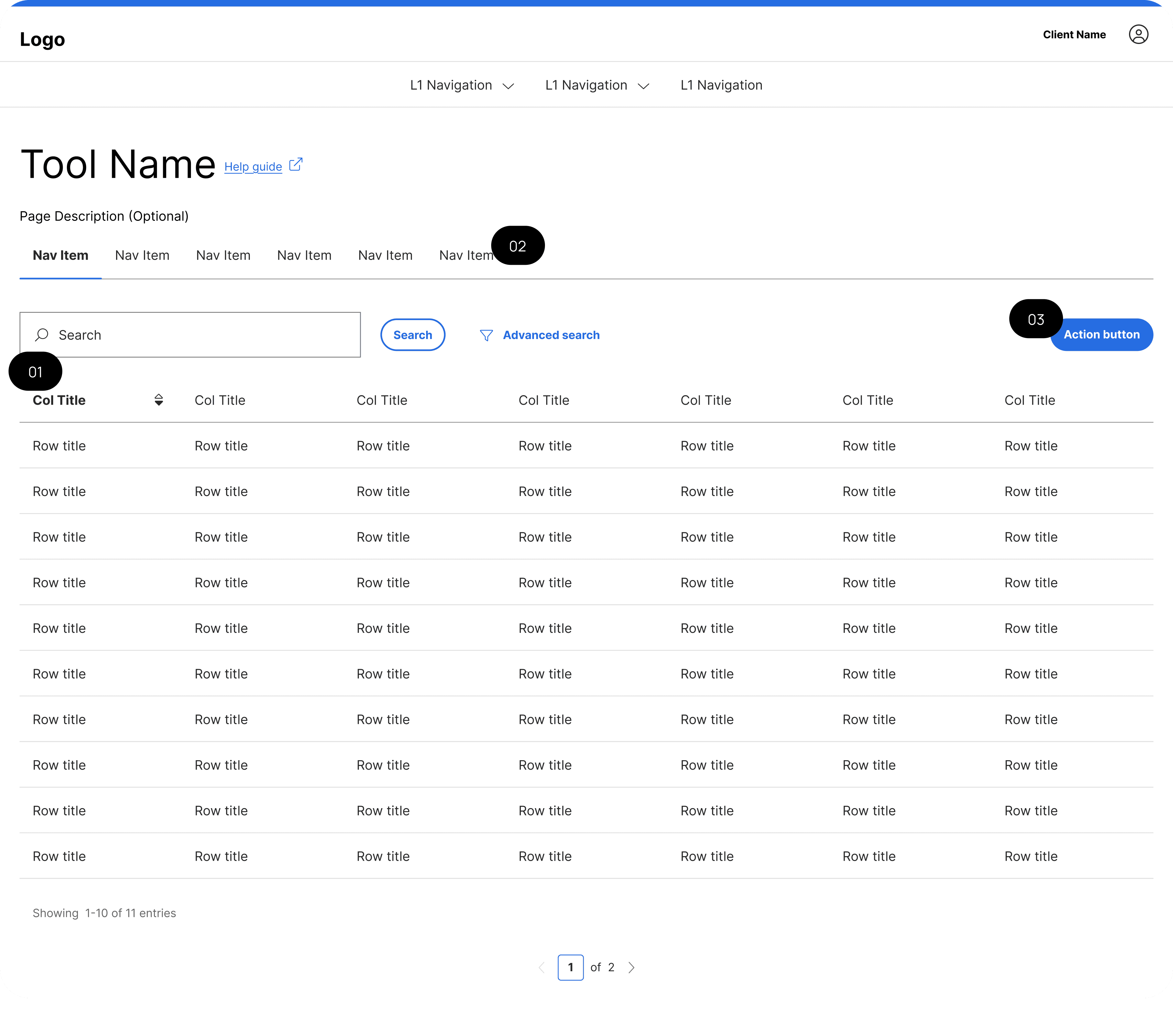Screen dimensions: 1173x1036
Task: Click the magnifier icon in search box
Action: [x=42, y=334]
